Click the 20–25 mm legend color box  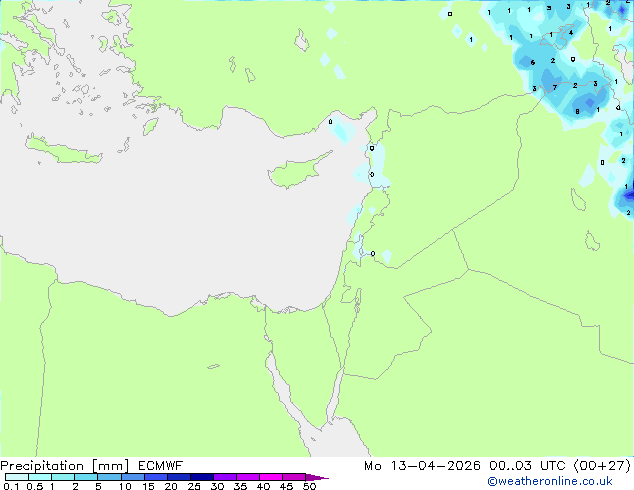pos(178,477)
